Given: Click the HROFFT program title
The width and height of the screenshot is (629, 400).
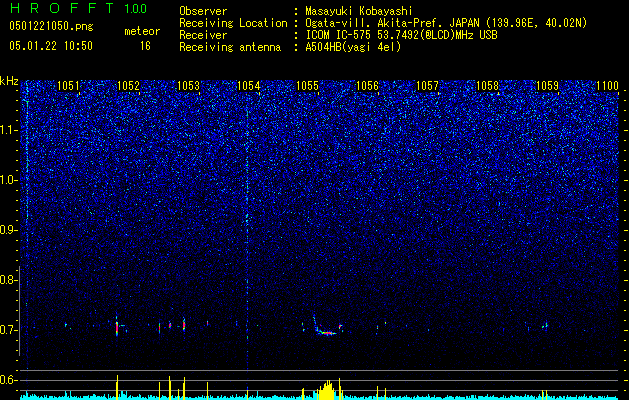Looking at the screenshot, I should point(62,8).
